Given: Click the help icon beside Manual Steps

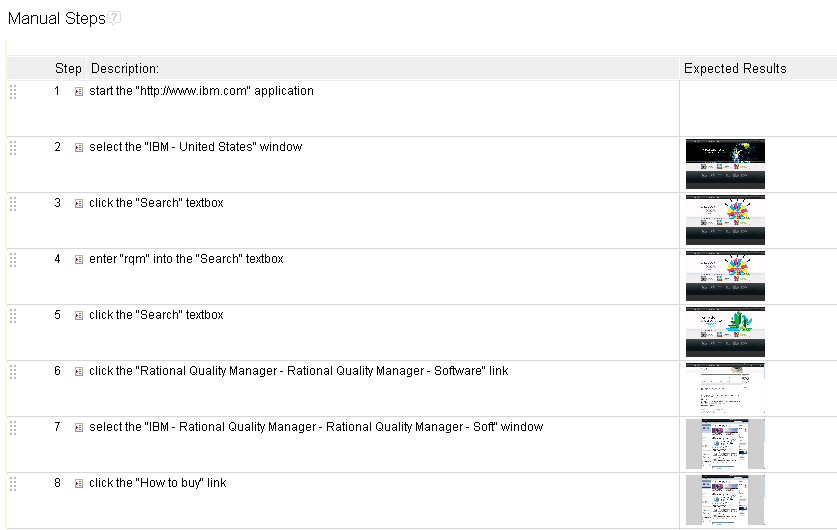Looking at the screenshot, I should point(114,19).
